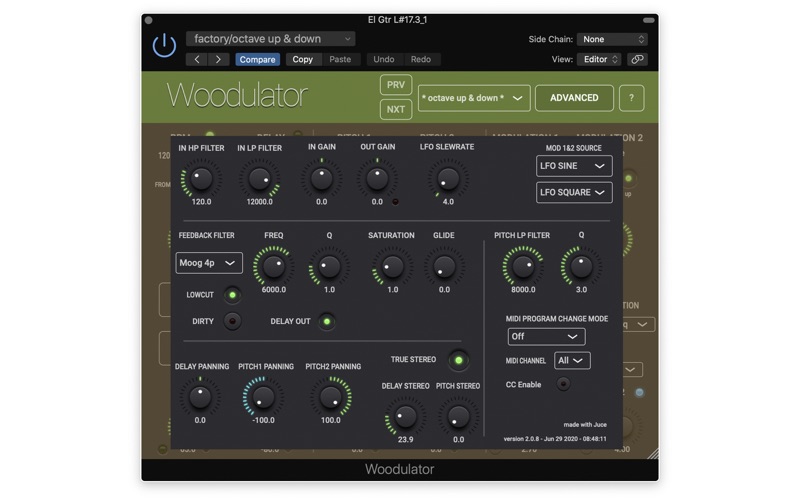The image size is (800, 500).
Task: Click the 6000.0 frequency value
Action: [x=274, y=290]
